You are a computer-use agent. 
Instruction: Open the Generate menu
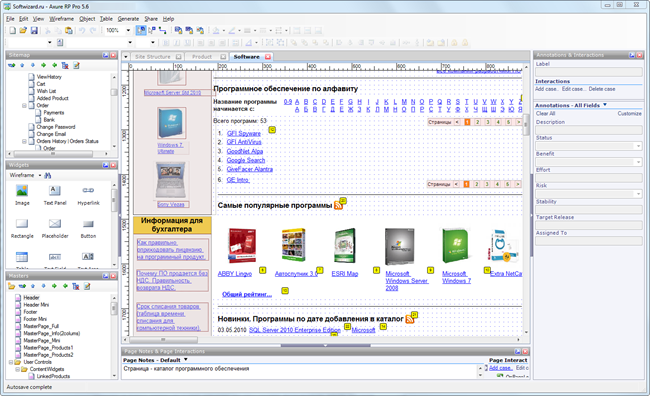point(128,19)
